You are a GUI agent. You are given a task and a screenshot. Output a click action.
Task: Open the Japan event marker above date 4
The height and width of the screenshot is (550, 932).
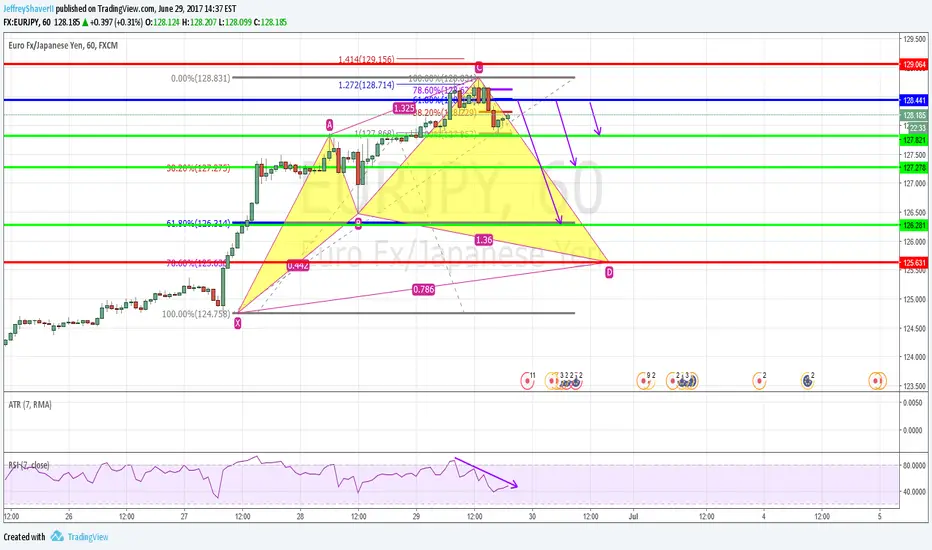pyautogui.click(x=759, y=381)
